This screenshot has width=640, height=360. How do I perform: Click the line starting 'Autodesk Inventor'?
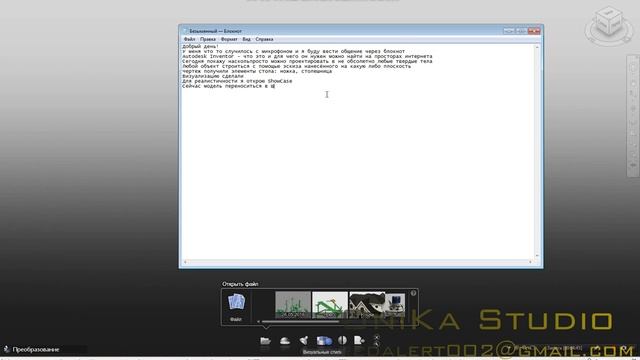point(307,56)
